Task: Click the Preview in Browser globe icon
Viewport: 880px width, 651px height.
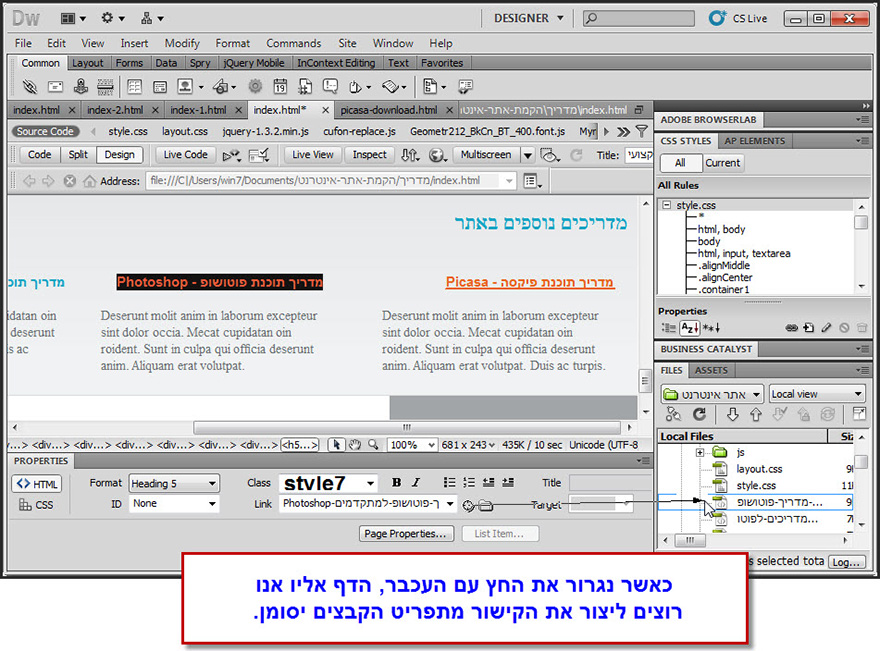Action: coord(437,155)
